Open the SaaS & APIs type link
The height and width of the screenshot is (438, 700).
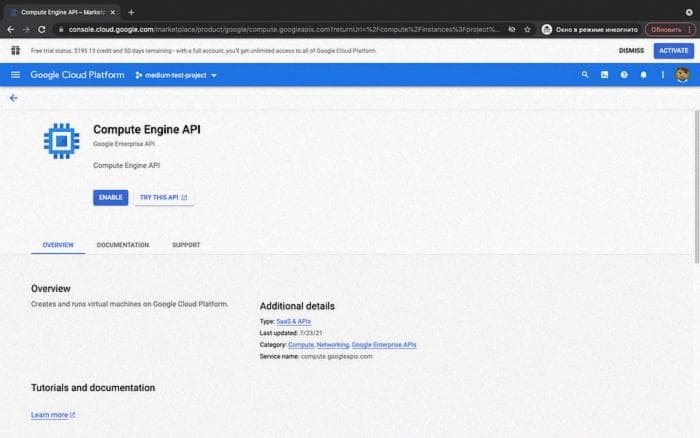[x=293, y=321]
